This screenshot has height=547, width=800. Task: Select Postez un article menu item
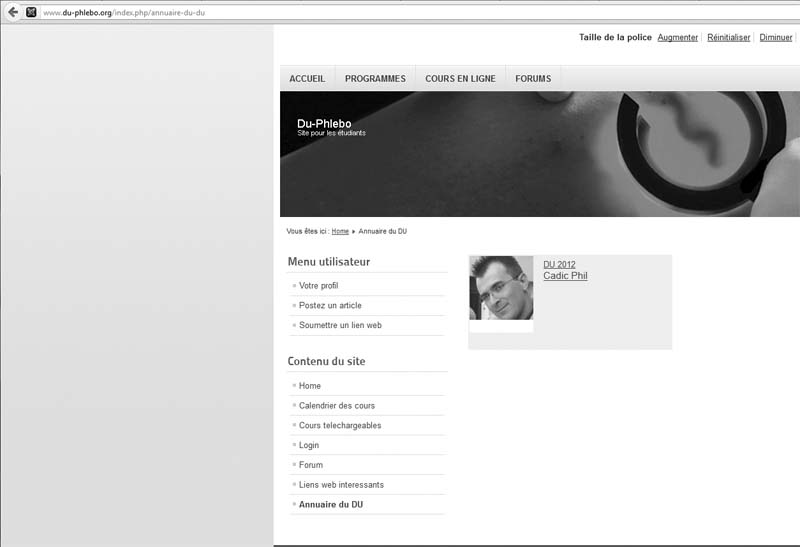330,306
